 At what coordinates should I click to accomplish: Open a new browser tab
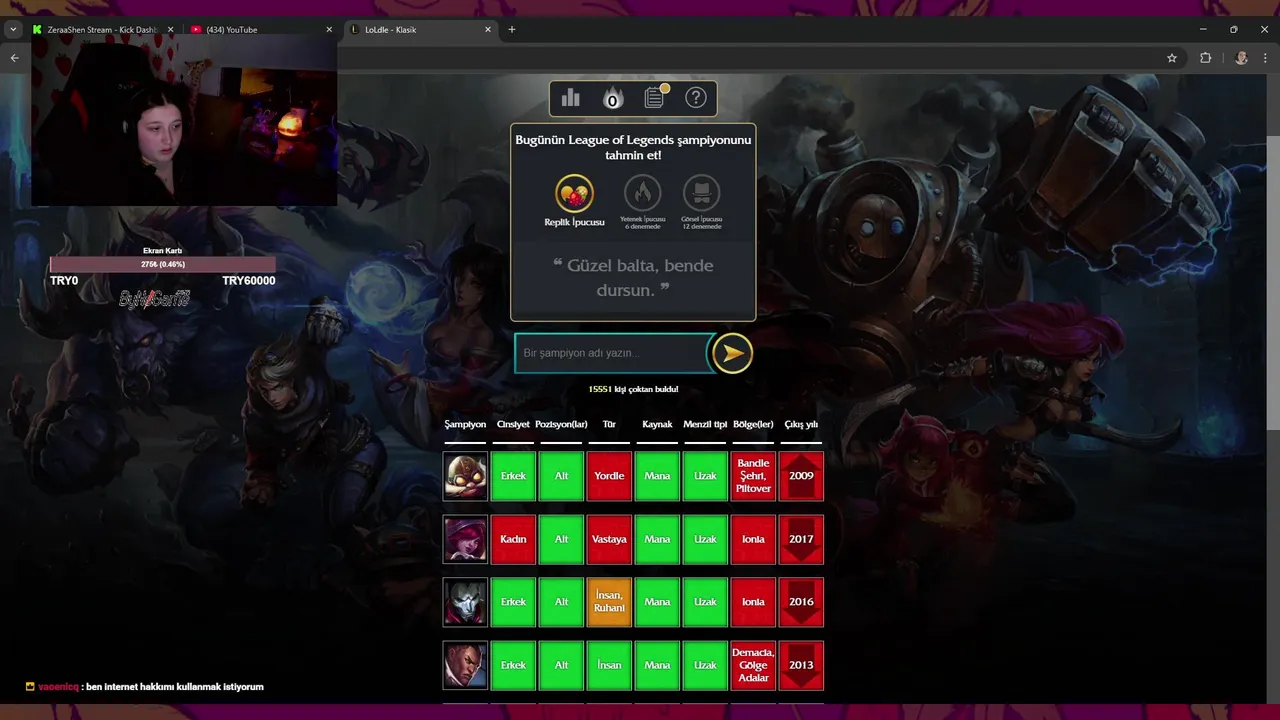click(512, 29)
